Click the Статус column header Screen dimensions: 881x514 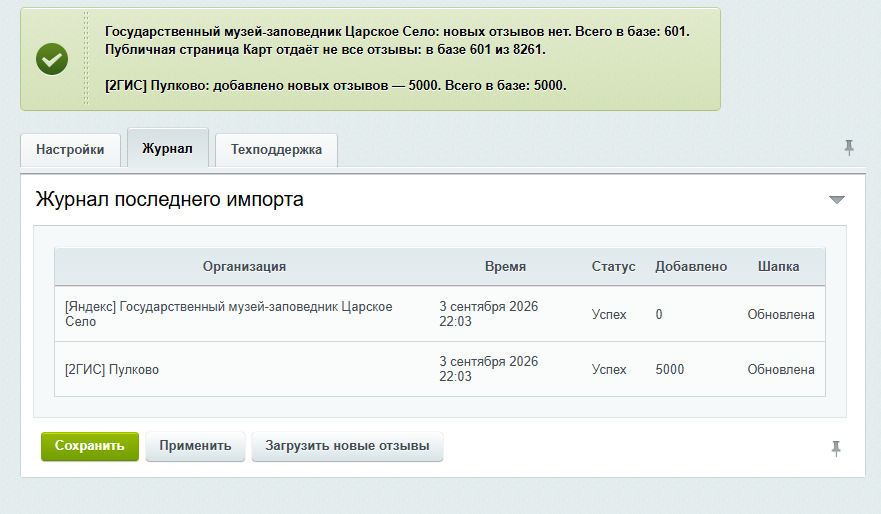[x=613, y=267]
